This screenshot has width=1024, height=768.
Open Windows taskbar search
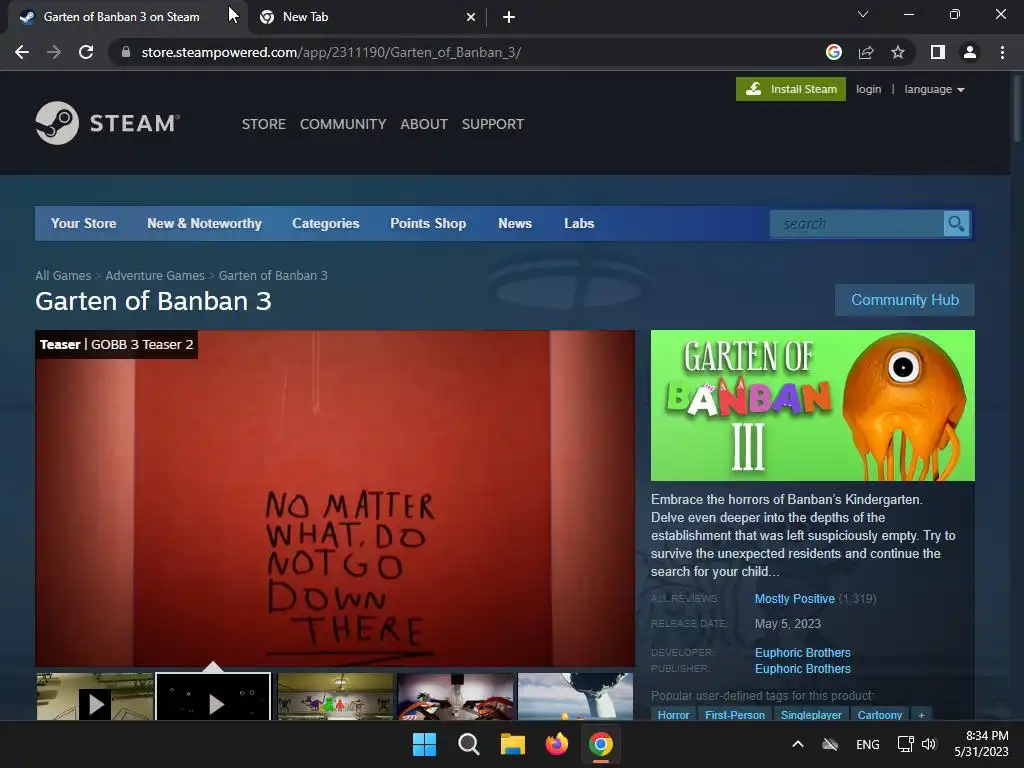pos(469,744)
